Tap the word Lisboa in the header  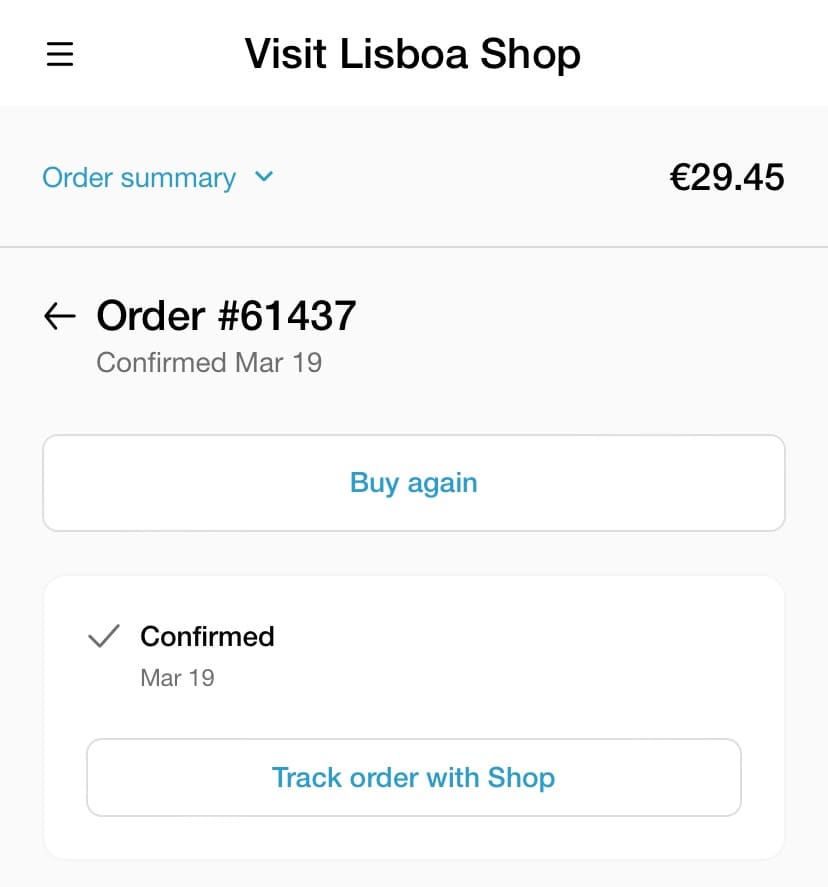(x=405, y=54)
